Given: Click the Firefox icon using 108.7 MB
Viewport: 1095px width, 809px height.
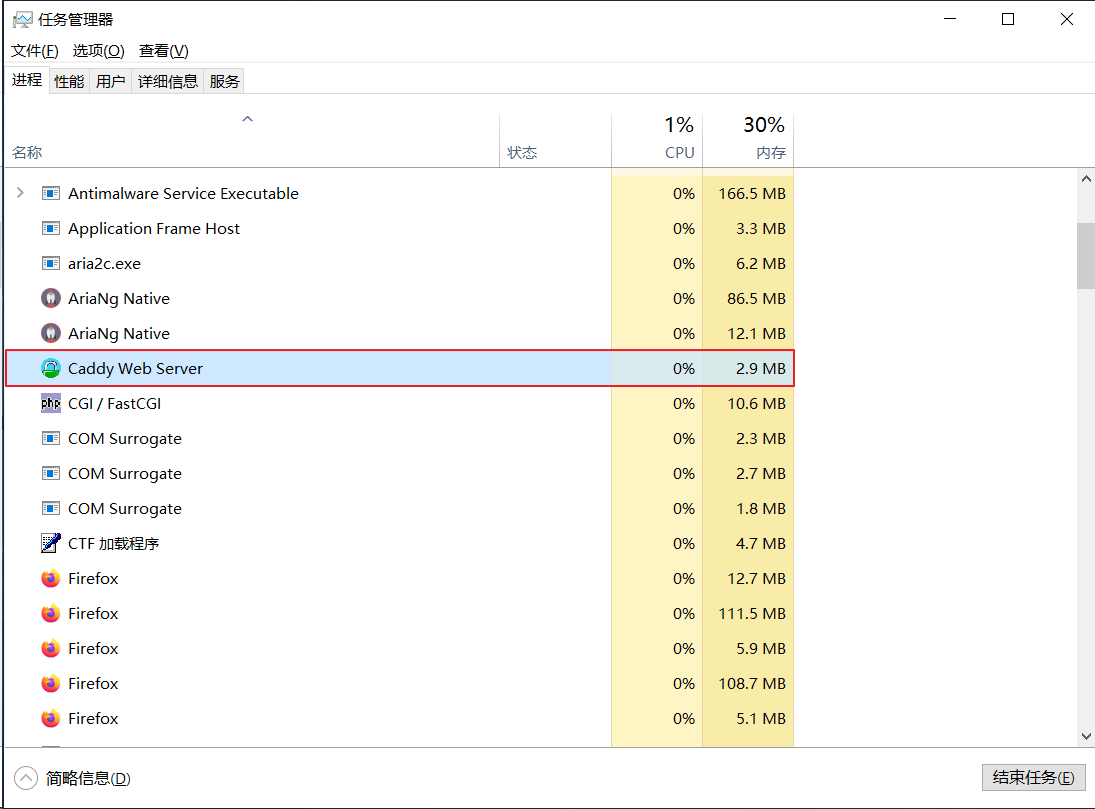Looking at the screenshot, I should (51, 683).
